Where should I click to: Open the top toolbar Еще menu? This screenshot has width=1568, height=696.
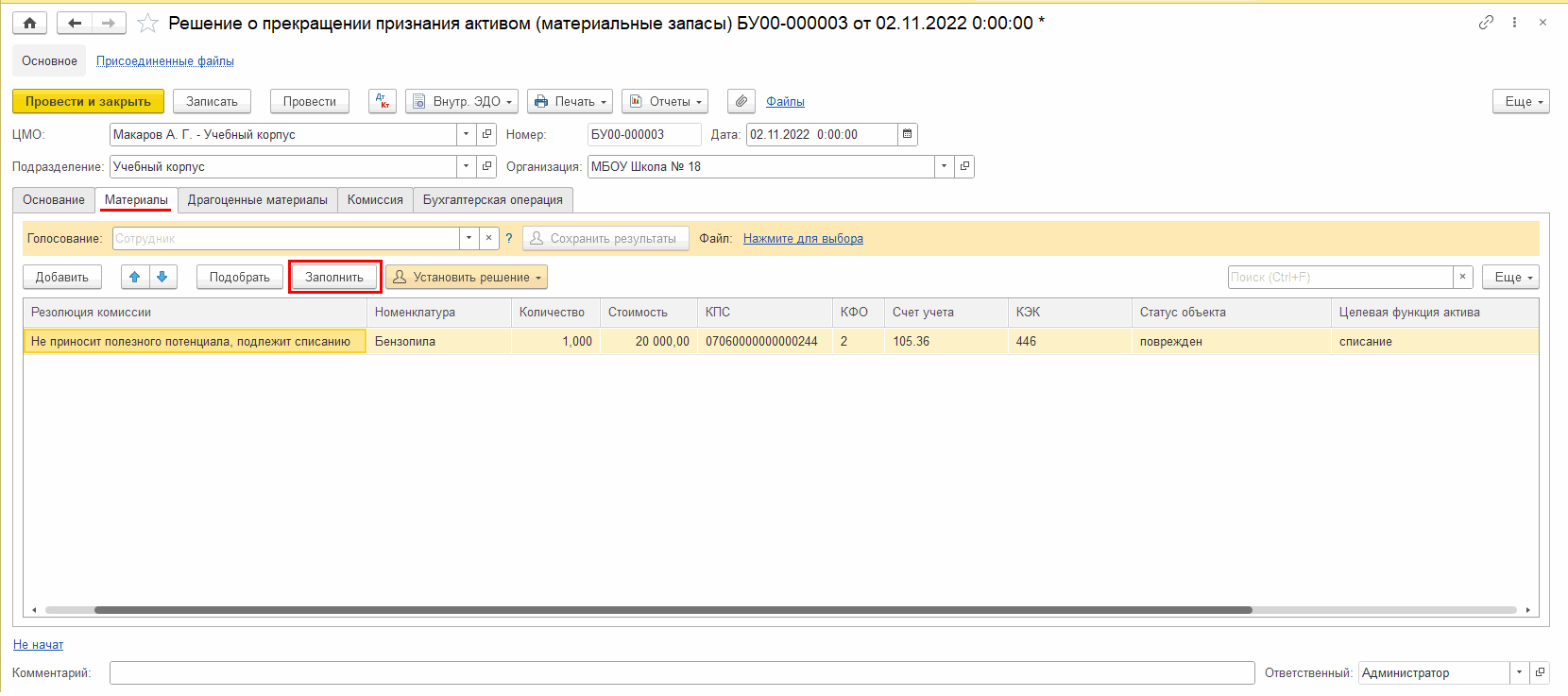coord(1521,101)
